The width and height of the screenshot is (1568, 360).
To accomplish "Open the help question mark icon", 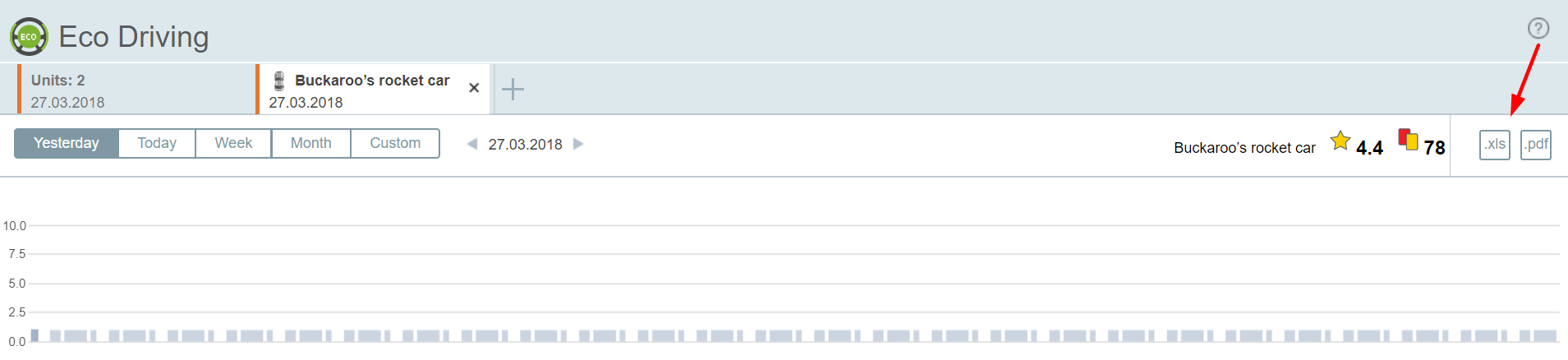I will pyautogui.click(x=1538, y=29).
